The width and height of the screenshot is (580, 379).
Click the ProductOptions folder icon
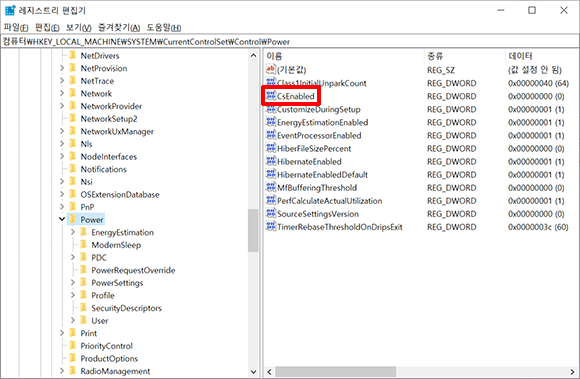point(73,358)
